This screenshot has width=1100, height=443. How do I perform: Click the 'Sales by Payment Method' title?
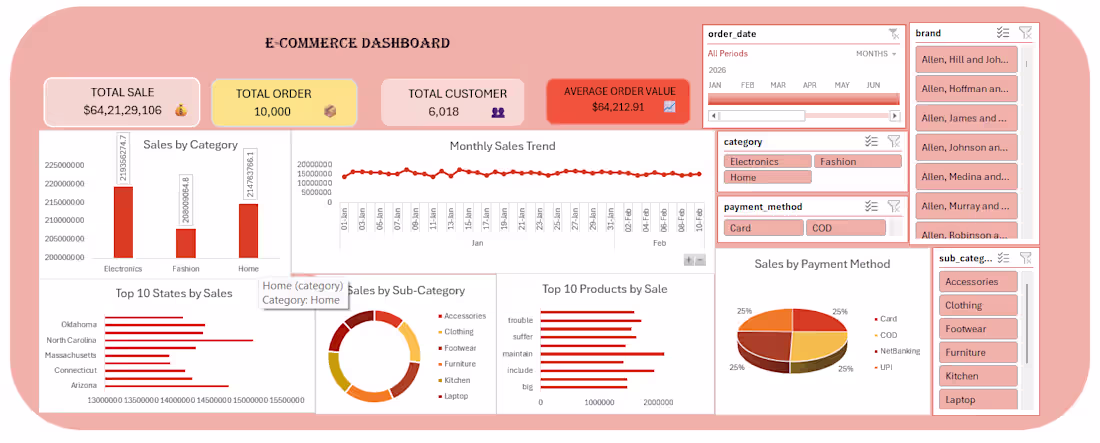point(822,264)
